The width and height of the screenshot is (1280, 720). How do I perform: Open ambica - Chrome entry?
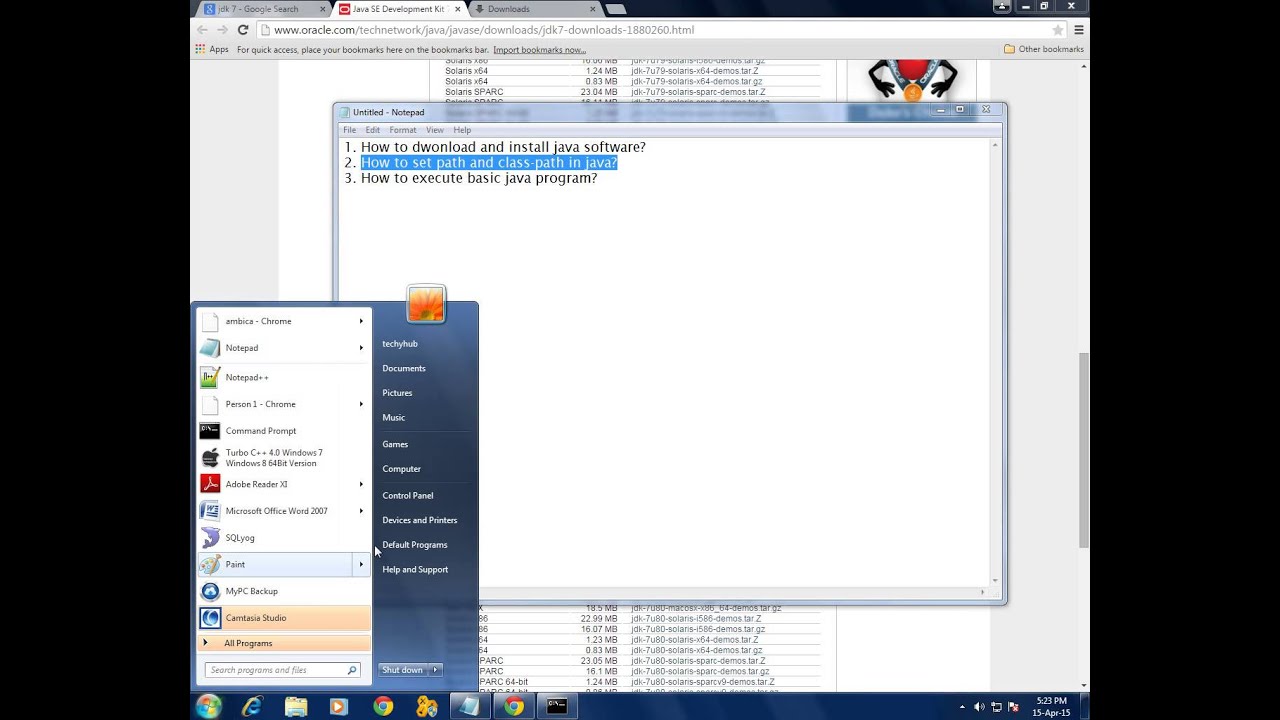tap(285, 321)
